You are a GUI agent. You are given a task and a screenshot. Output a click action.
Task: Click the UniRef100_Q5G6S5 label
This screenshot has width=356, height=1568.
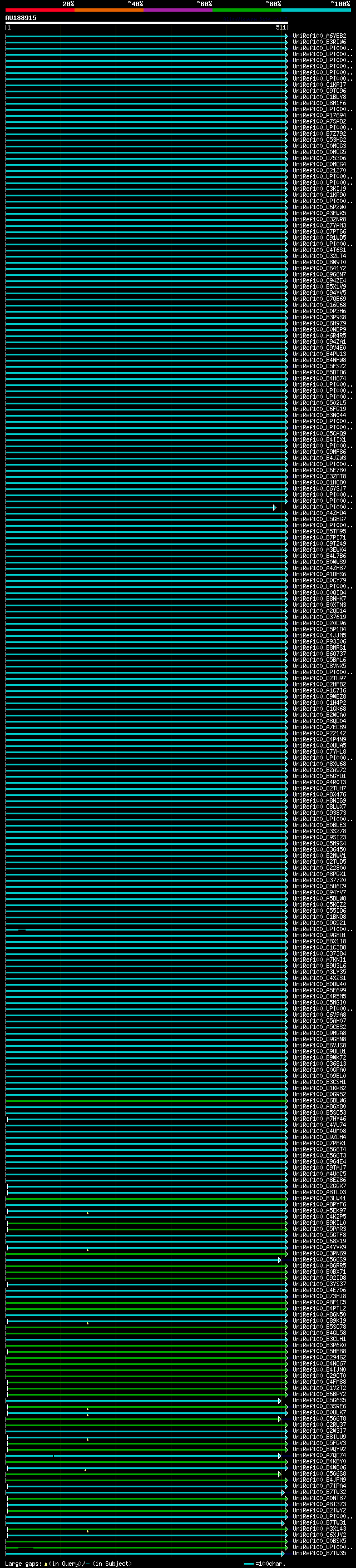click(319, 1400)
